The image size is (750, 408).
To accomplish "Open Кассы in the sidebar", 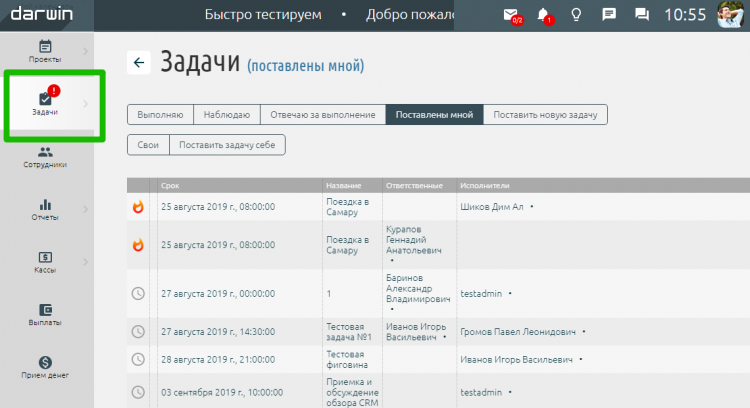I will pos(45,262).
